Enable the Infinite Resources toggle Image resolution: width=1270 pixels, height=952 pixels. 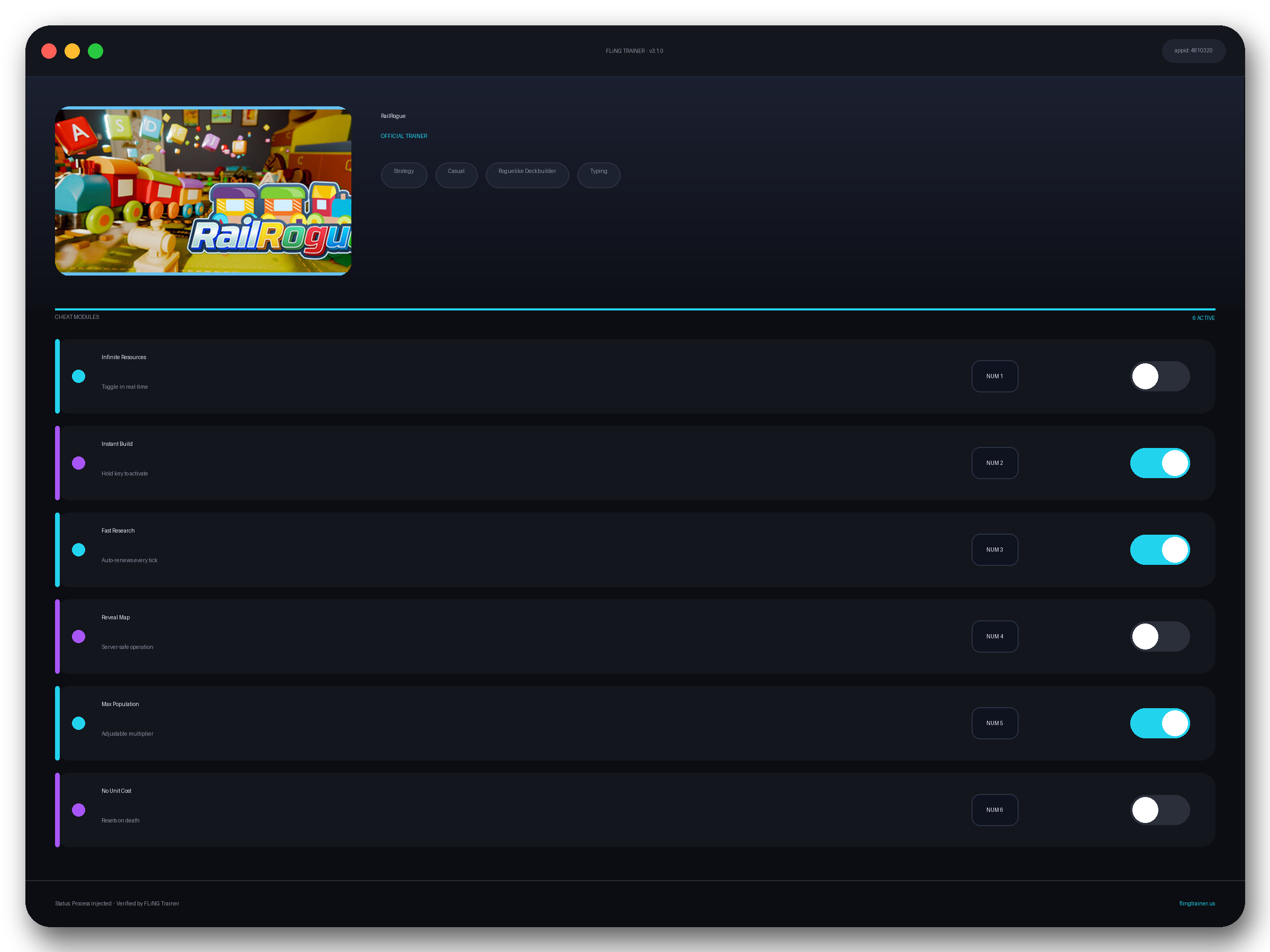tap(1160, 377)
